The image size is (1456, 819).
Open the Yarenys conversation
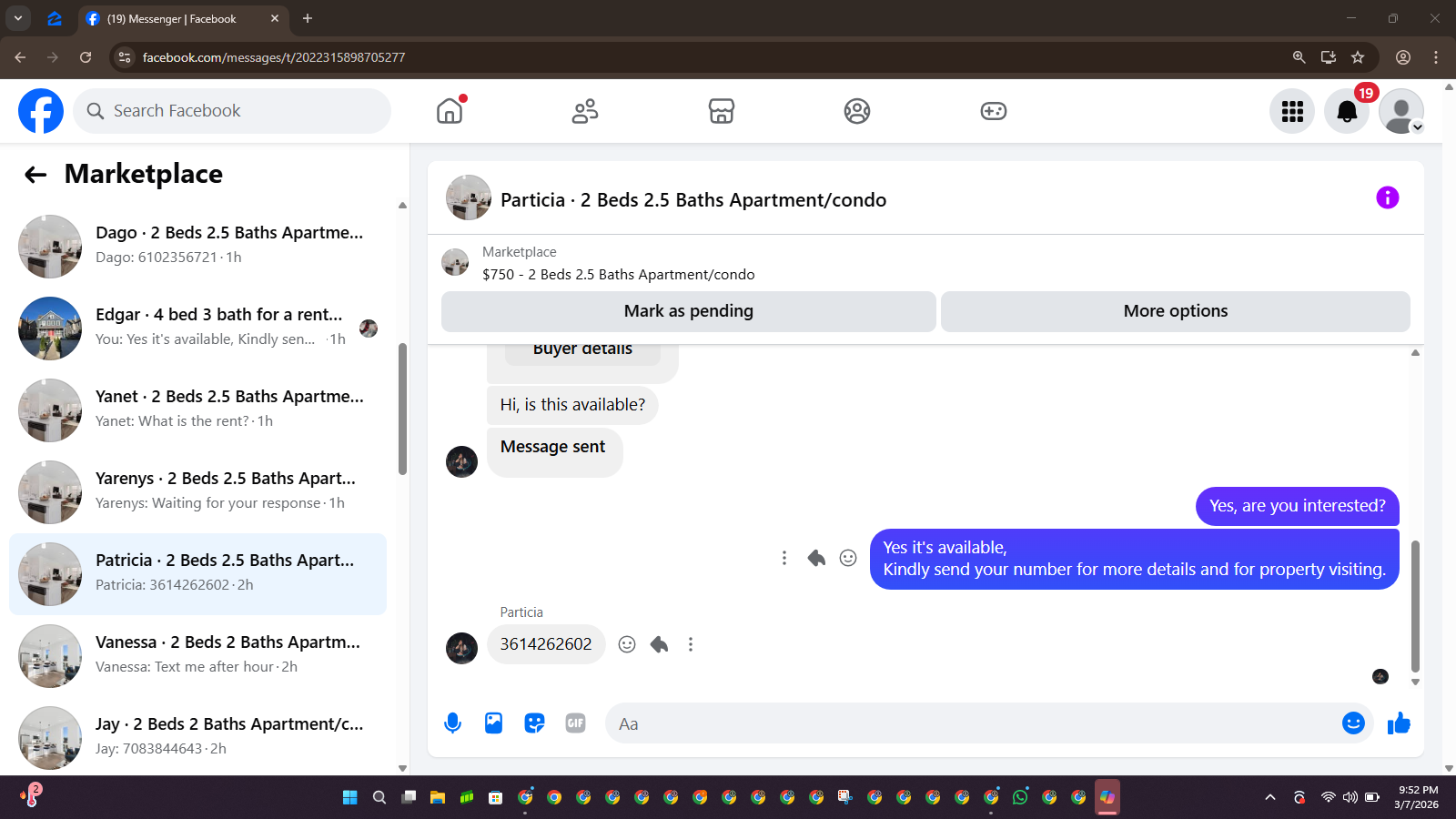tap(197, 492)
